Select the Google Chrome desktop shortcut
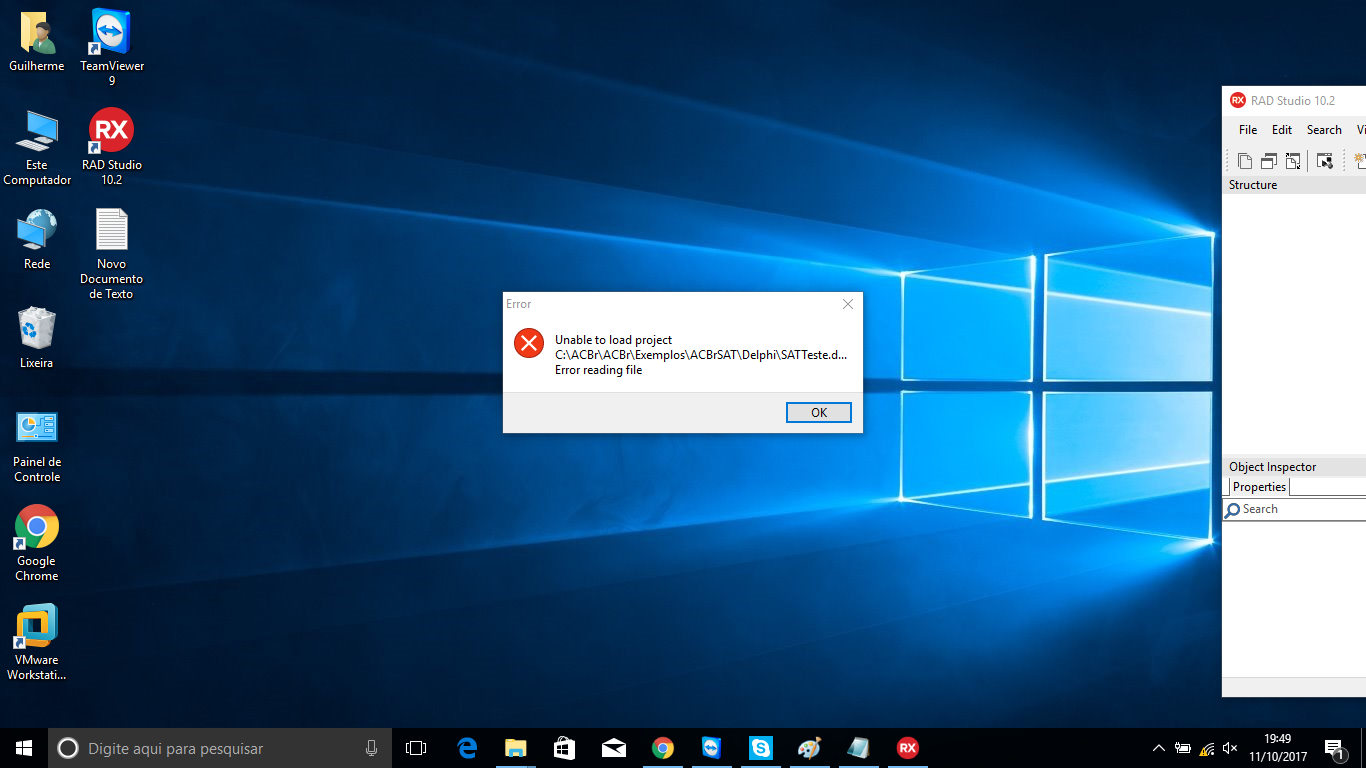1366x768 pixels. coord(37,543)
